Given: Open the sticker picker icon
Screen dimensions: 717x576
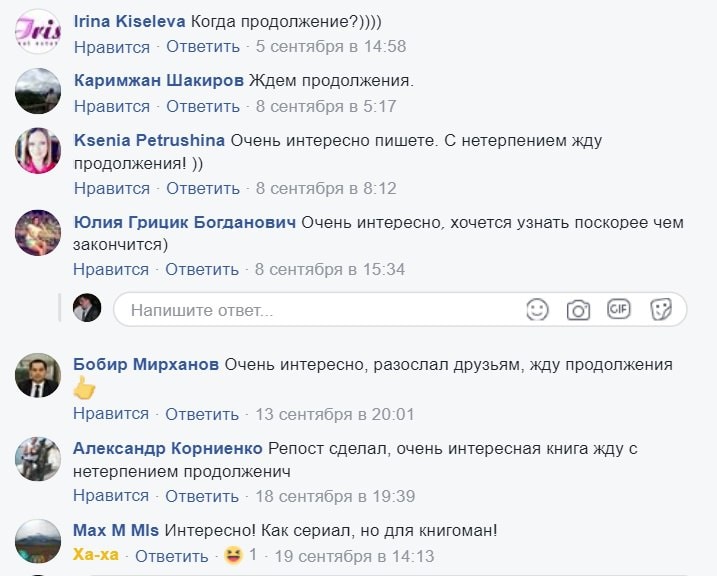Looking at the screenshot, I should [x=660, y=309].
